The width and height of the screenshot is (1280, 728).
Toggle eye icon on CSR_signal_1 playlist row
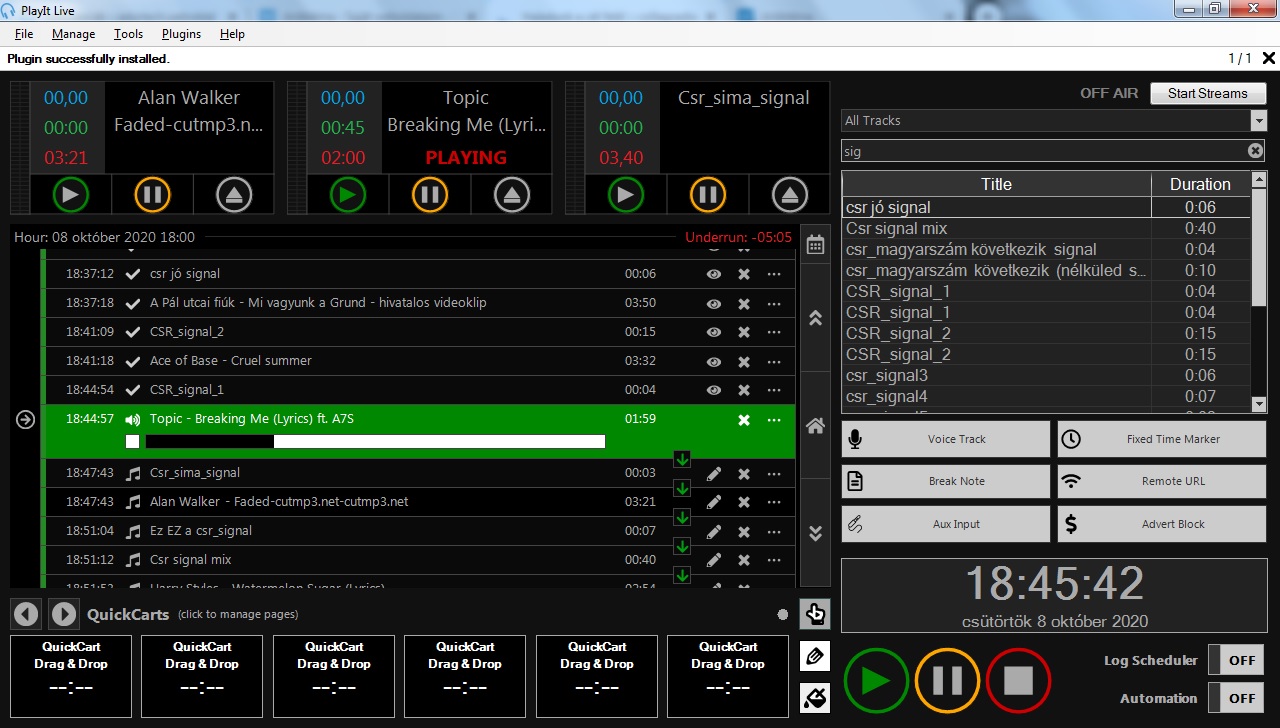714,390
